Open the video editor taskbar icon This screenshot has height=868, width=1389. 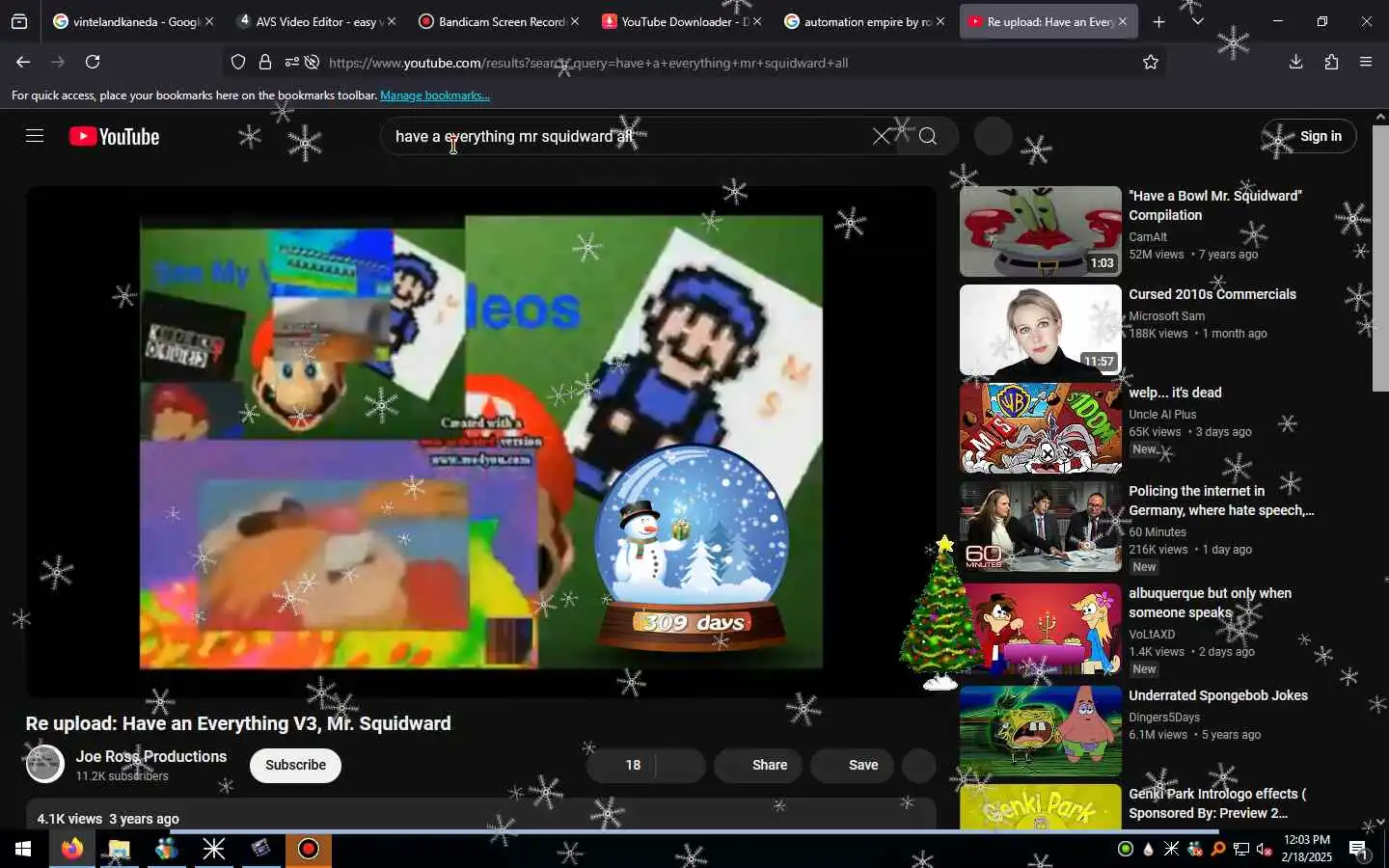261,849
